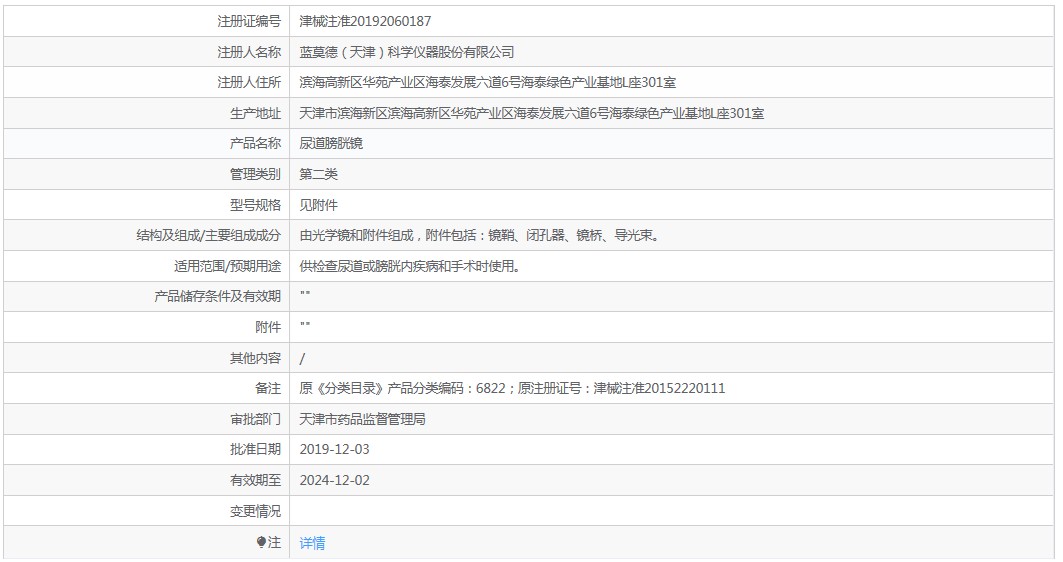The image size is (1063, 562).
Task: Select registrant name 蓝莫德（天津）科学仪器股份有限公司
Action: pyautogui.click(x=407, y=52)
